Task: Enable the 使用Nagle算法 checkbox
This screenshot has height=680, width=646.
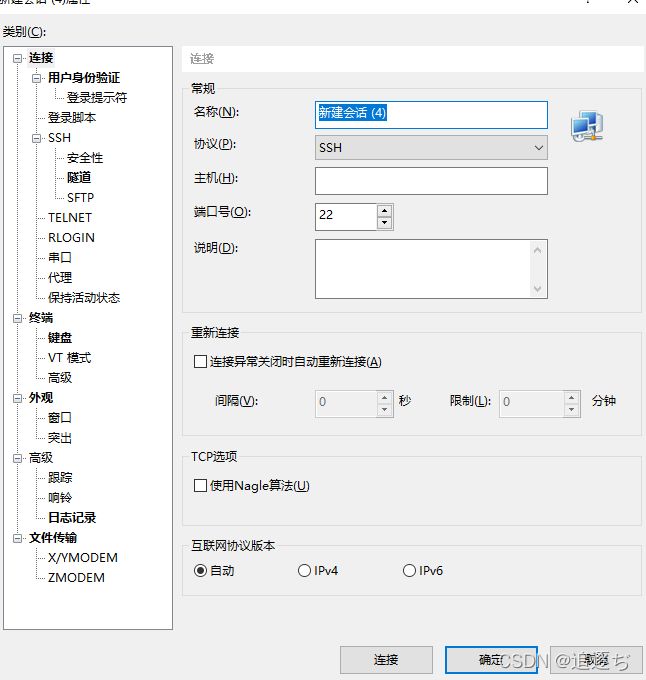Action: coord(200,485)
